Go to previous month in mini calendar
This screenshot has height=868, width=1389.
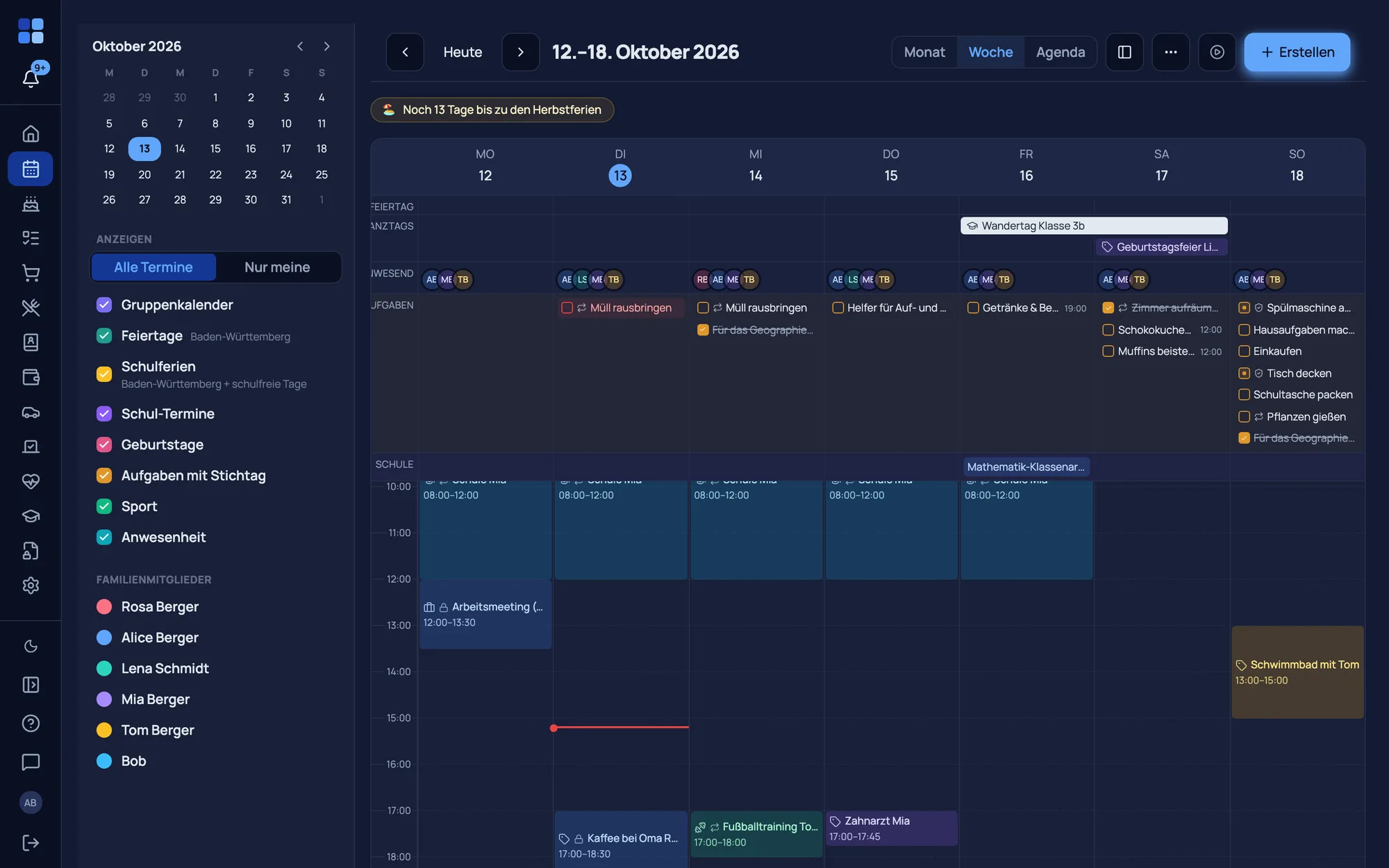(300, 47)
